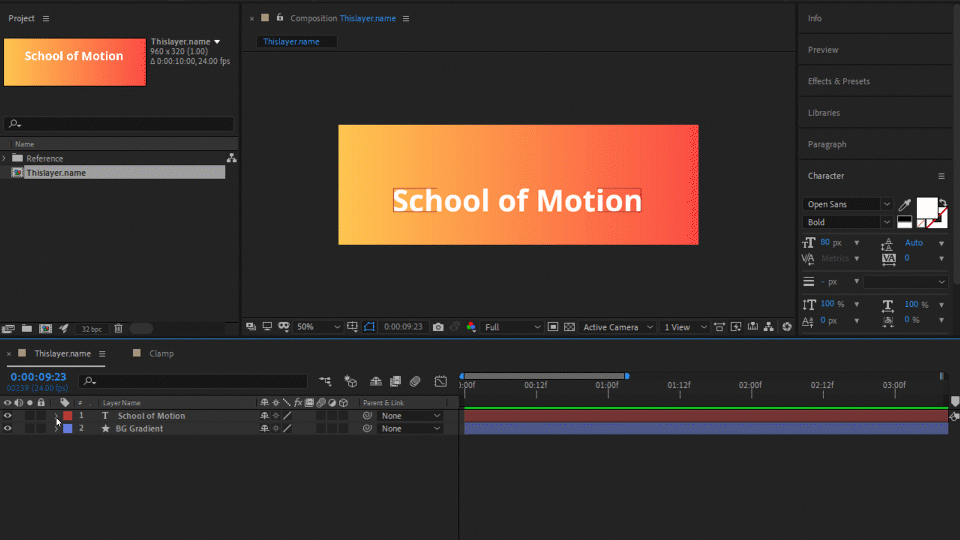The width and height of the screenshot is (960, 540).
Task: Click the Reset Exposure icon
Action: (x=787, y=327)
